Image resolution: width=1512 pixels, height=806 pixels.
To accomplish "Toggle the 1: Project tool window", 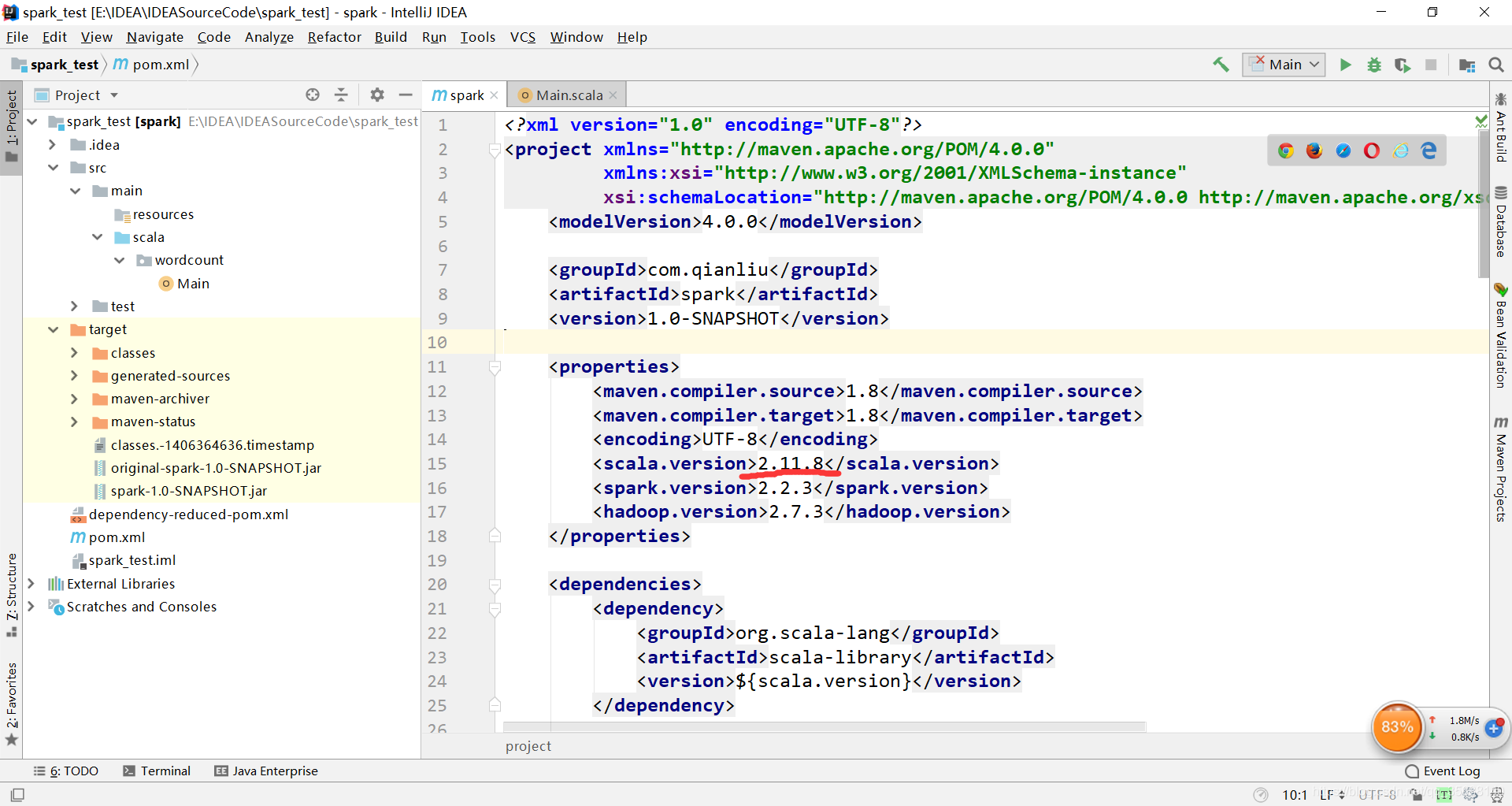I will pos(11,126).
